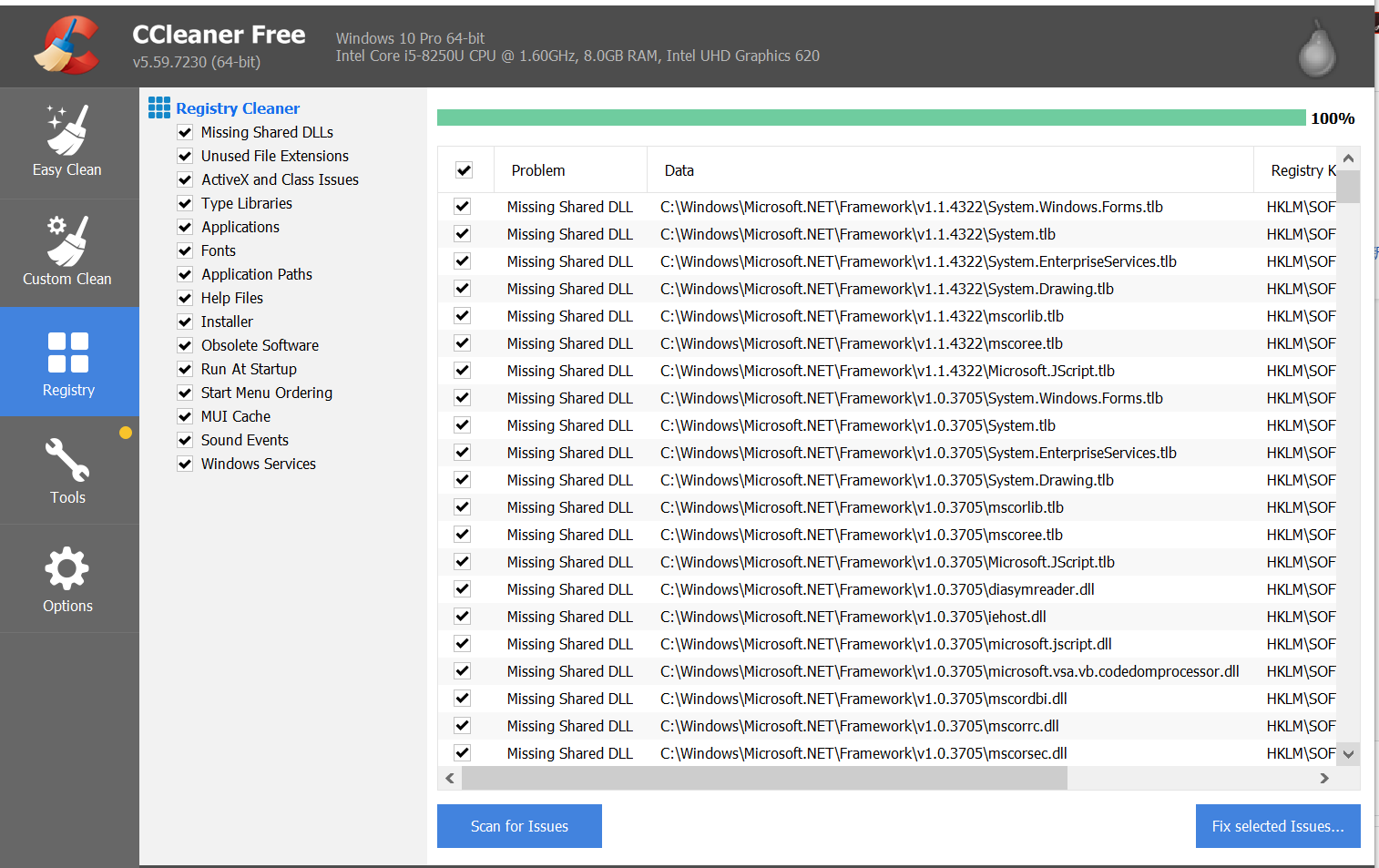Click the pear icon in header
The image size is (1379, 868).
(1316, 48)
